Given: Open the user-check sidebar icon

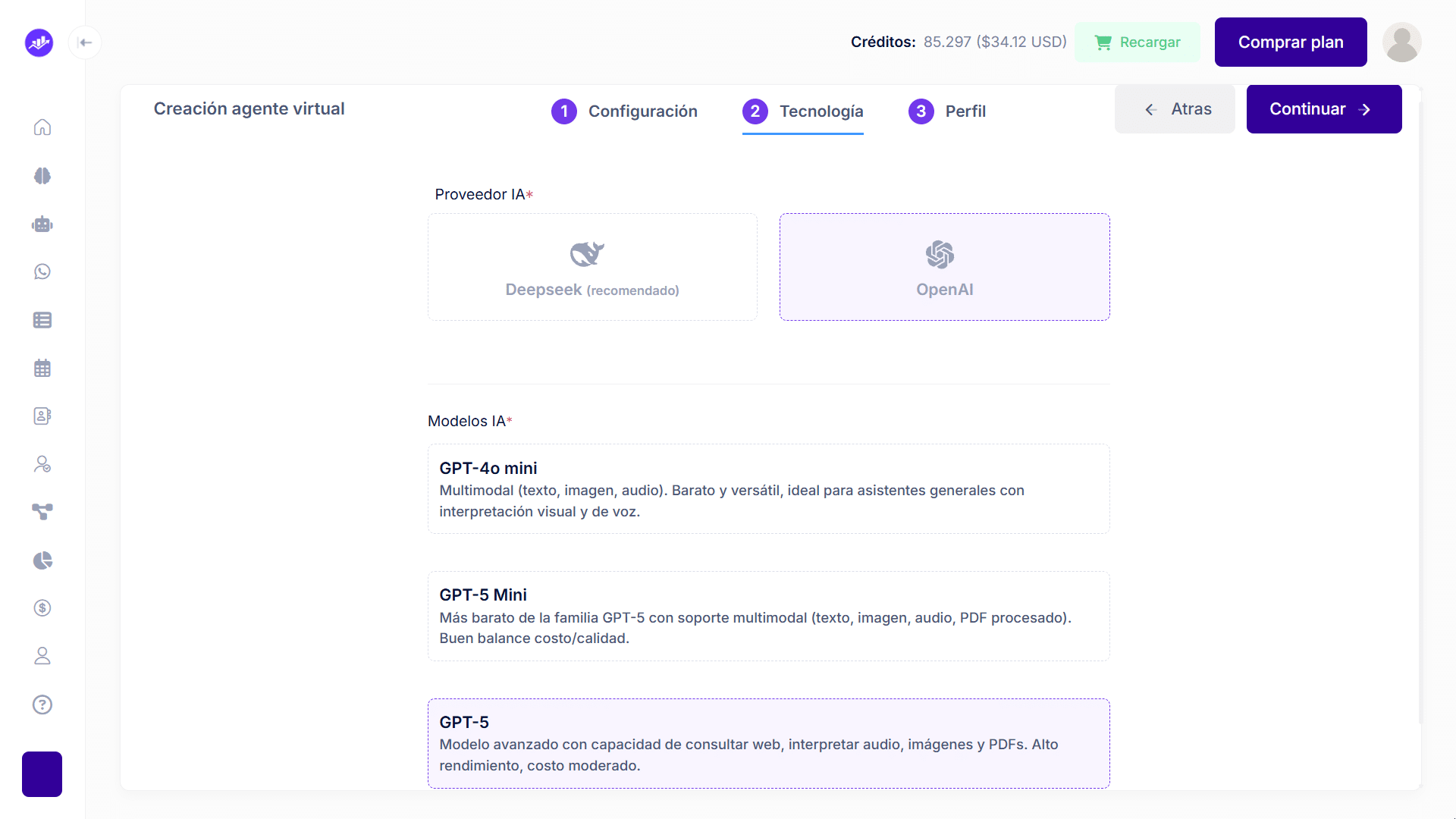Looking at the screenshot, I should [42, 464].
